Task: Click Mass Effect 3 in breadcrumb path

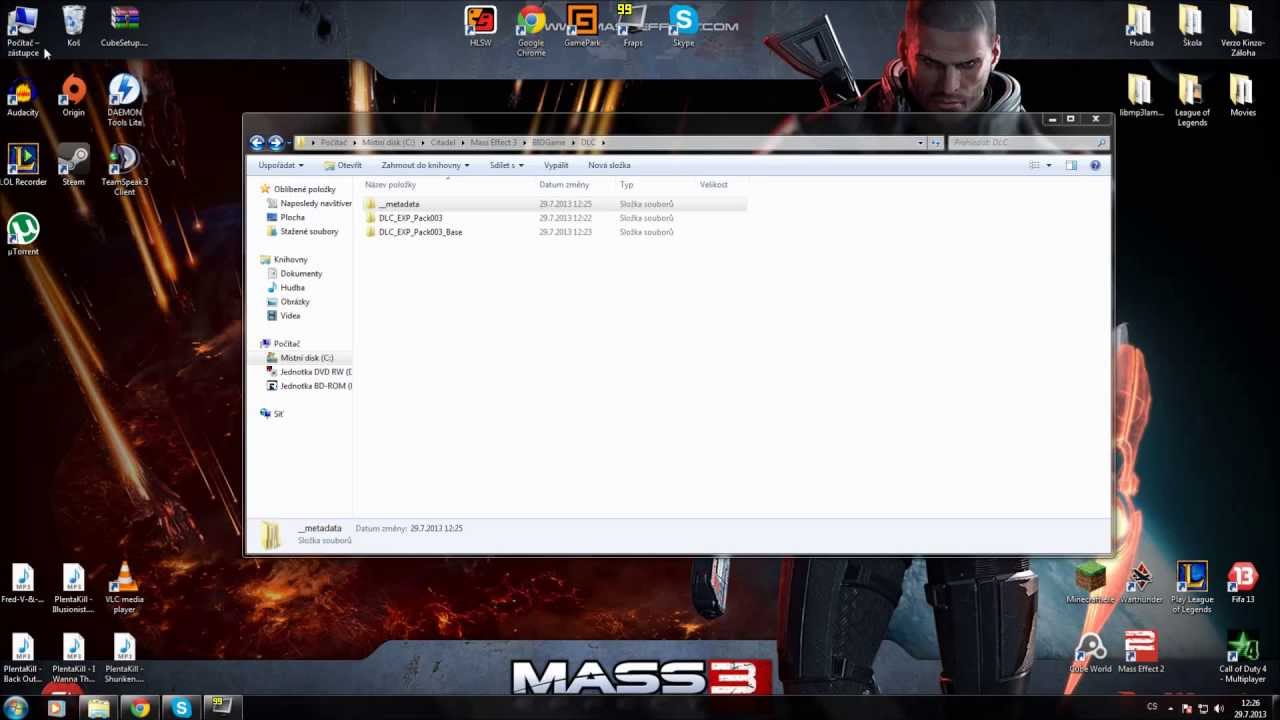Action: pos(493,143)
